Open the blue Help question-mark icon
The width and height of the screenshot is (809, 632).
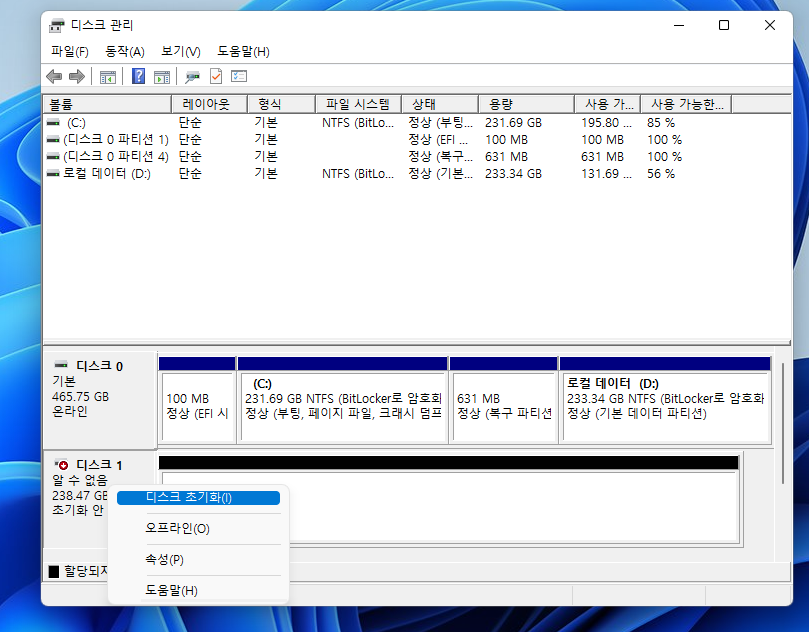tap(138, 76)
